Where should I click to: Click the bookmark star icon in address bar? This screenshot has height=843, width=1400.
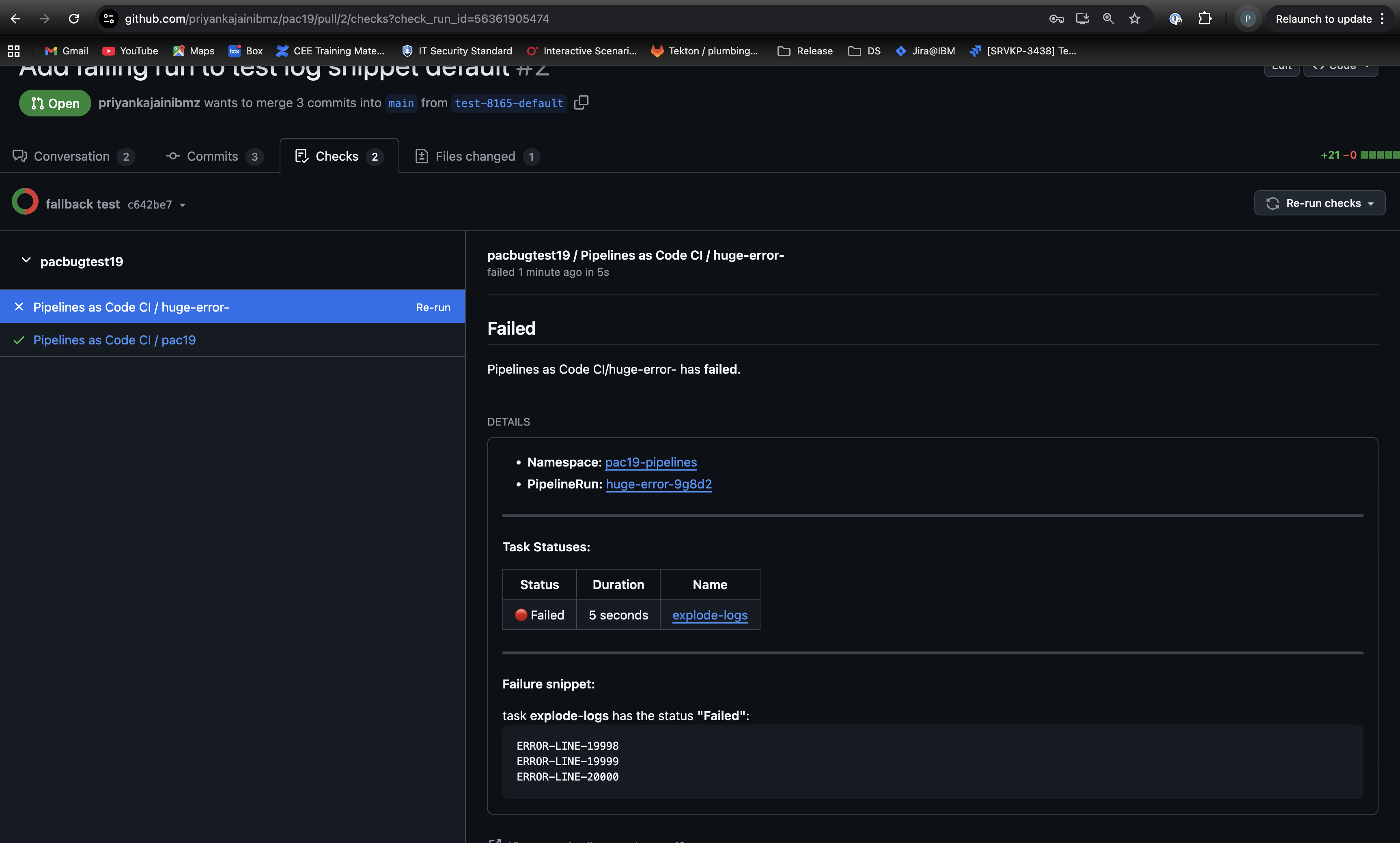(x=1135, y=19)
